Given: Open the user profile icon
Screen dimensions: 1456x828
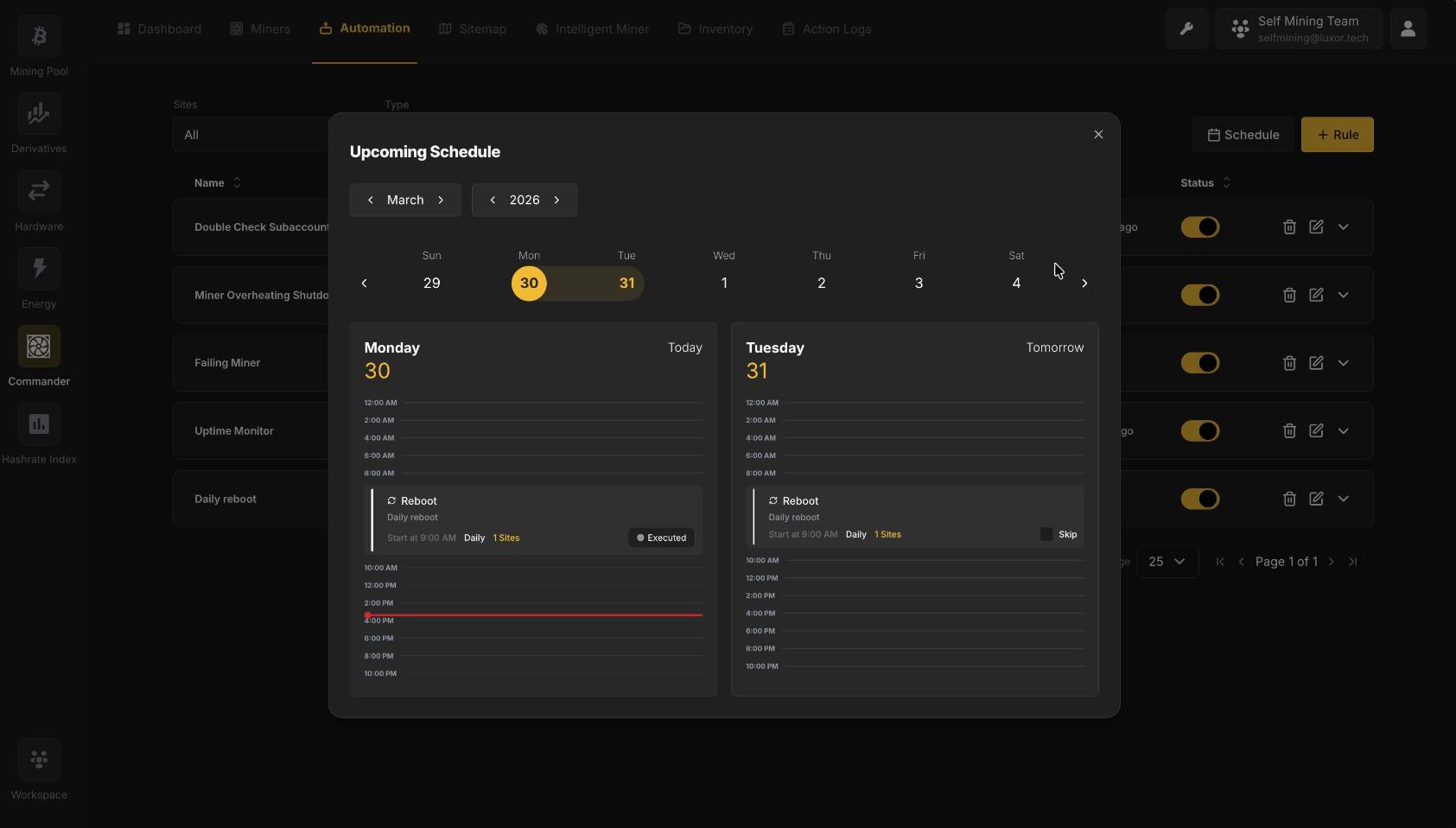Looking at the screenshot, I should click(1408, 29).
